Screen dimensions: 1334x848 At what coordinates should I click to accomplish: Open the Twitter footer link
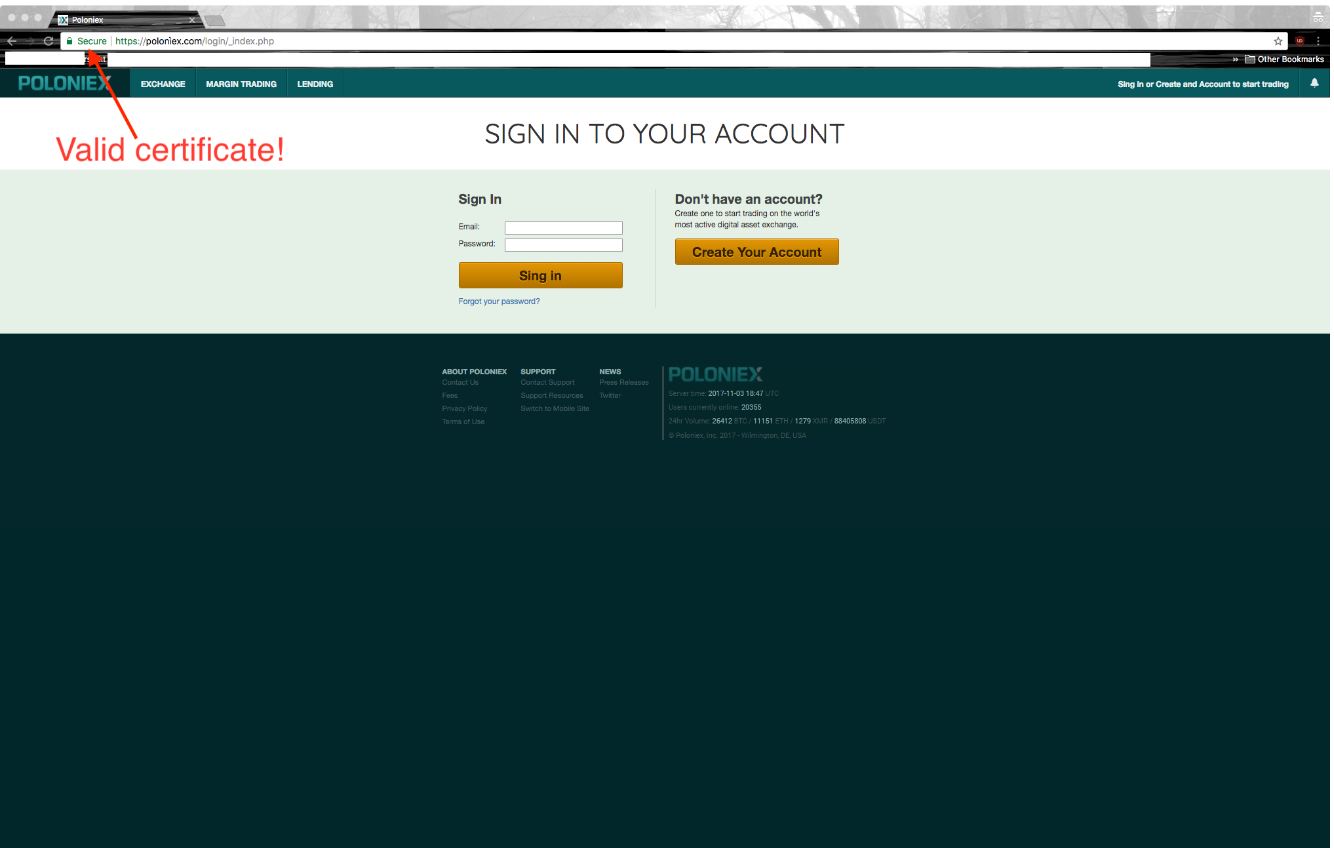click(610, 396)
